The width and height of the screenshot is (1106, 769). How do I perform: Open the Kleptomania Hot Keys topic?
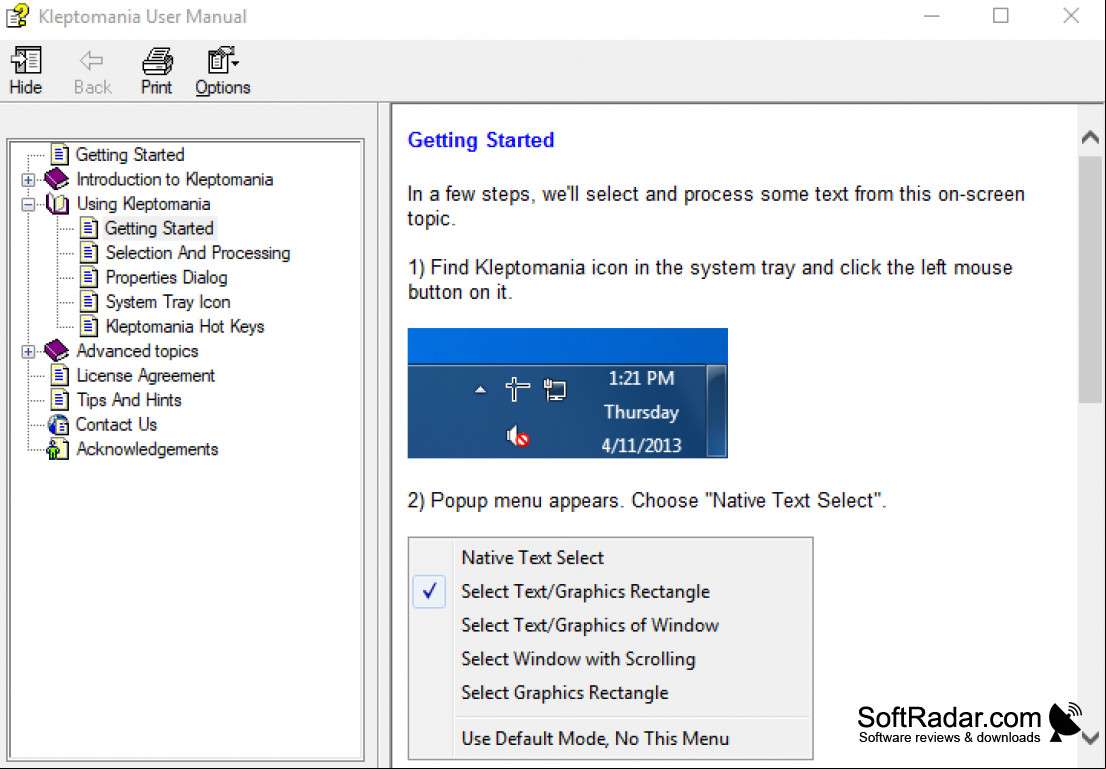(x=185, y=327)
